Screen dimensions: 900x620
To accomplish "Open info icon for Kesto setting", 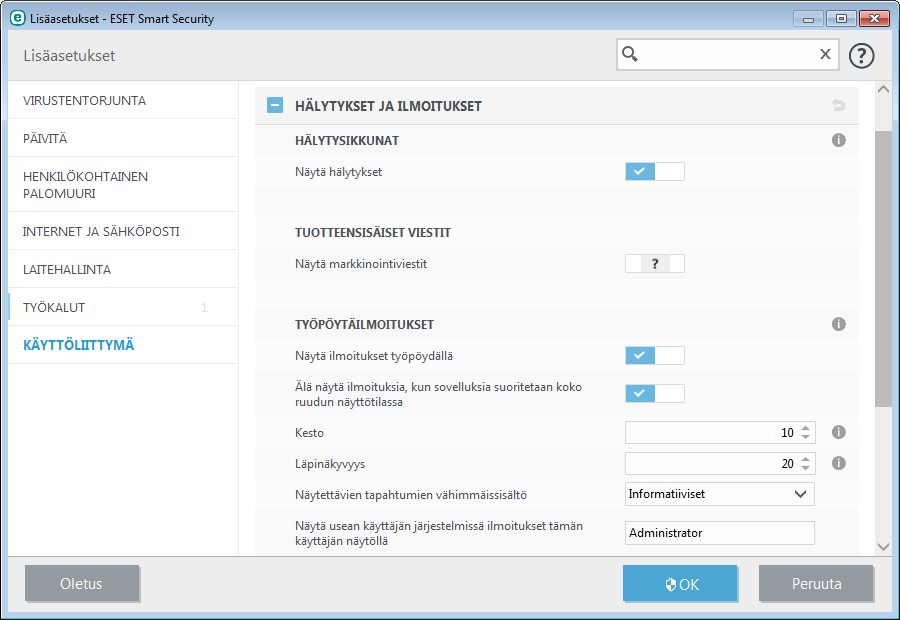I will [x=839, y=432].
